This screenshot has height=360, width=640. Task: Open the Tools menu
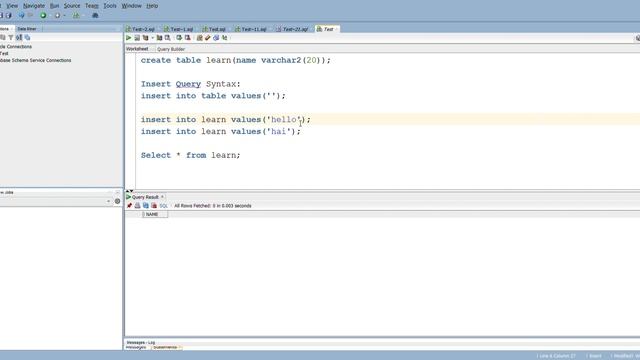click(x=110, y=6)
